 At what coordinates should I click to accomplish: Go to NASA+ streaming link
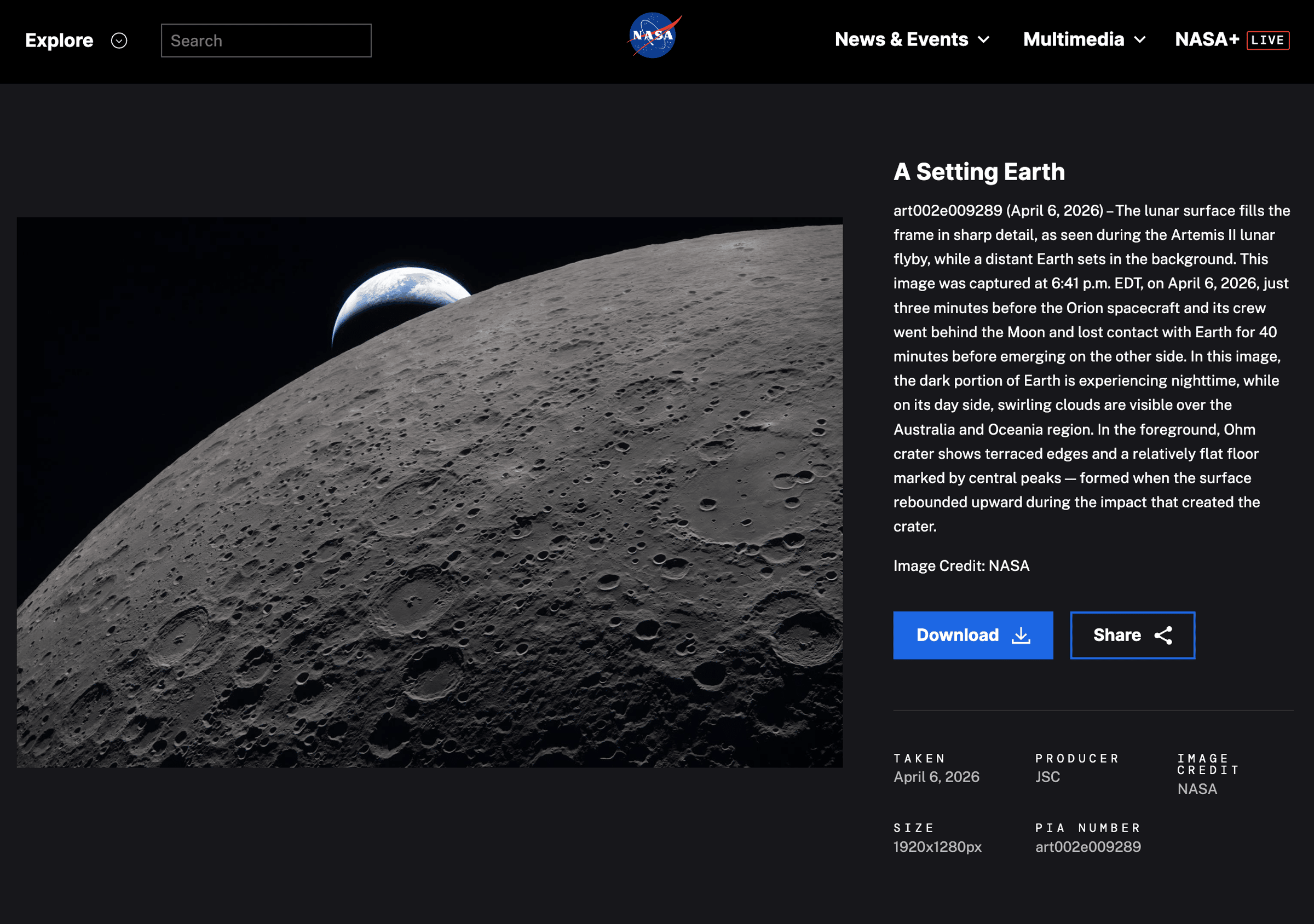(x=1206, y=39)
